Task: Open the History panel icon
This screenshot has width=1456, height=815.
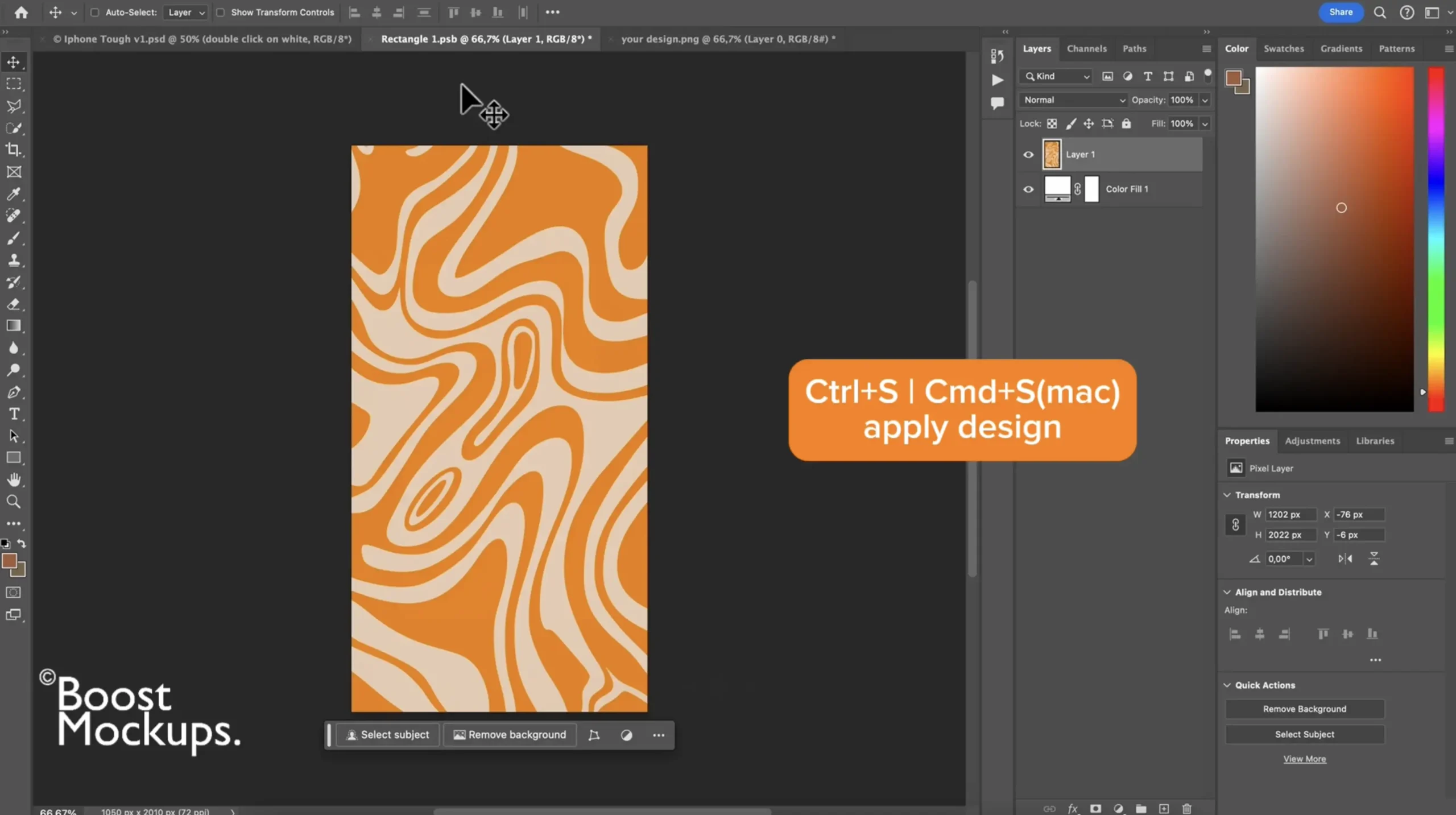Action: (x=997, y=56)
